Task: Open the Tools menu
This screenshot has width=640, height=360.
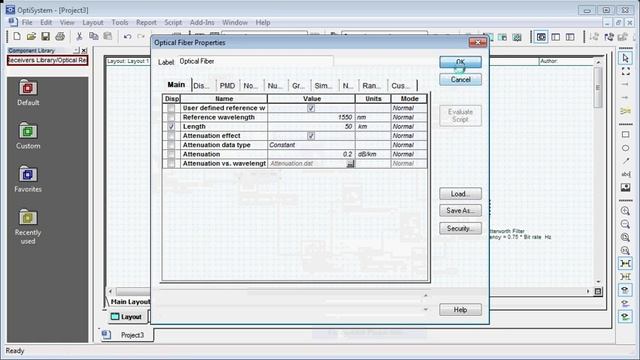Action: pyautogui.click(x=120, y=22)
